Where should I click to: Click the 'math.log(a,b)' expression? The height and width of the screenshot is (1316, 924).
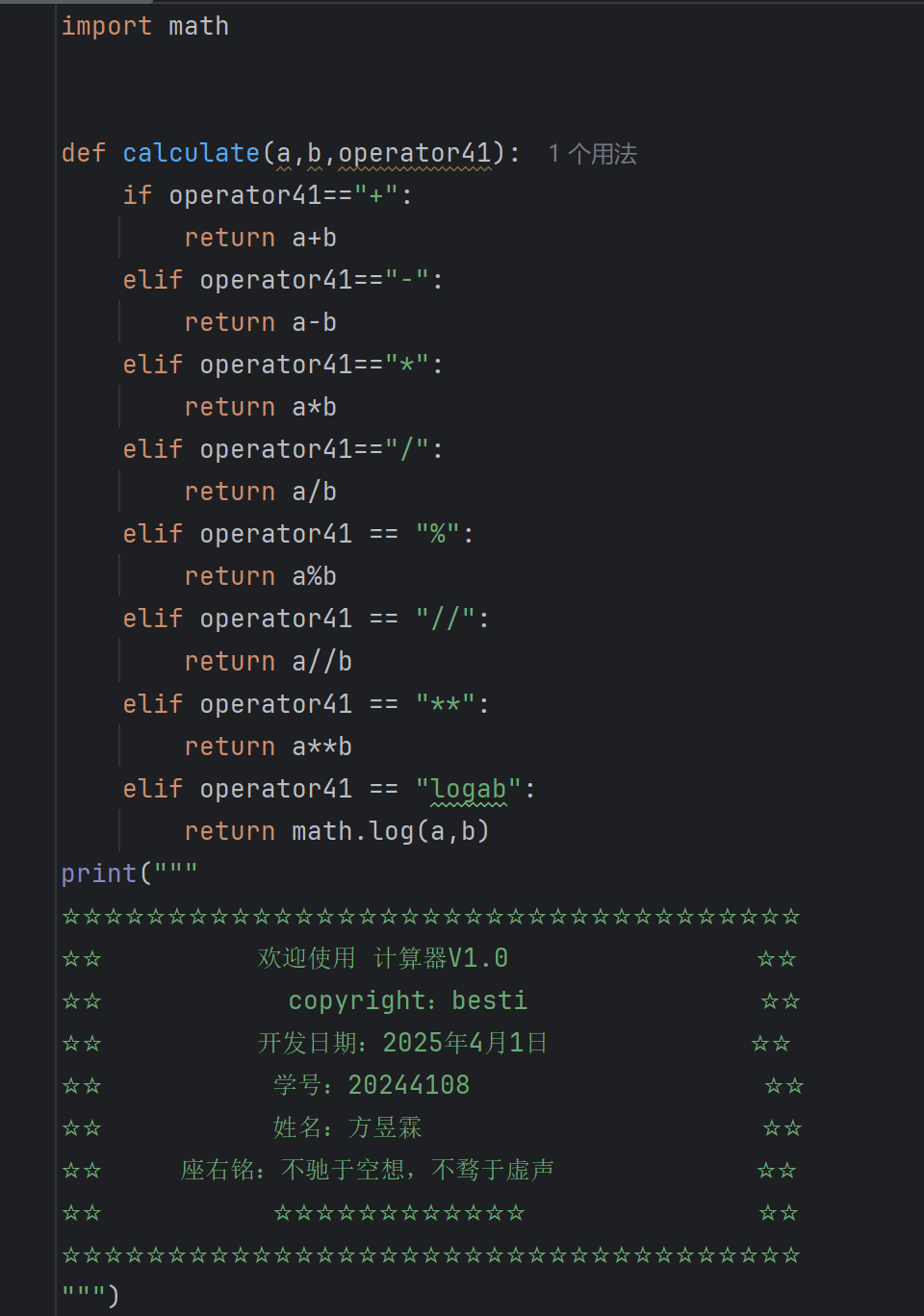[x=390, y=831]
